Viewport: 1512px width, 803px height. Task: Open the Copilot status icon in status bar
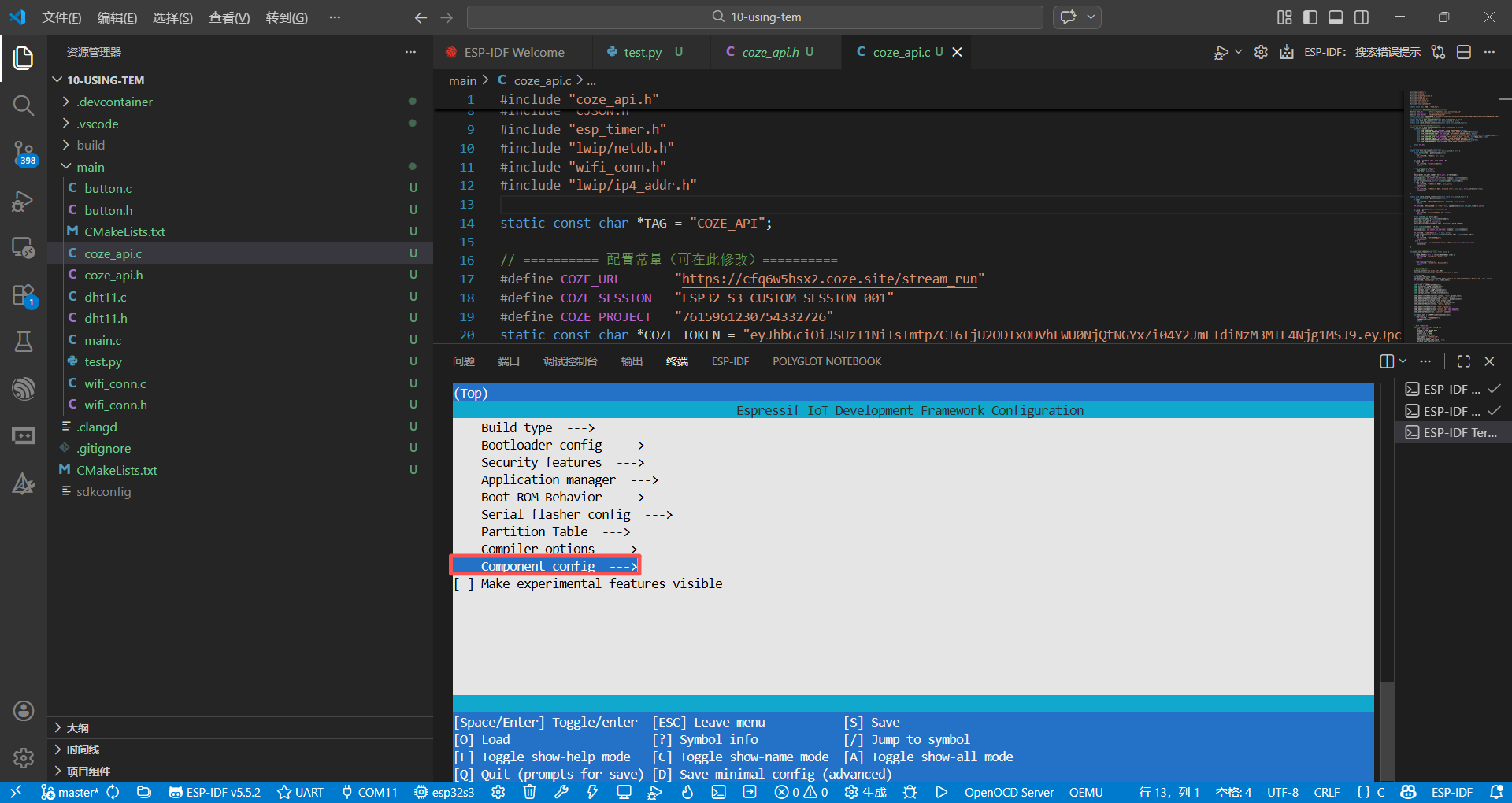pos(1409,792)
